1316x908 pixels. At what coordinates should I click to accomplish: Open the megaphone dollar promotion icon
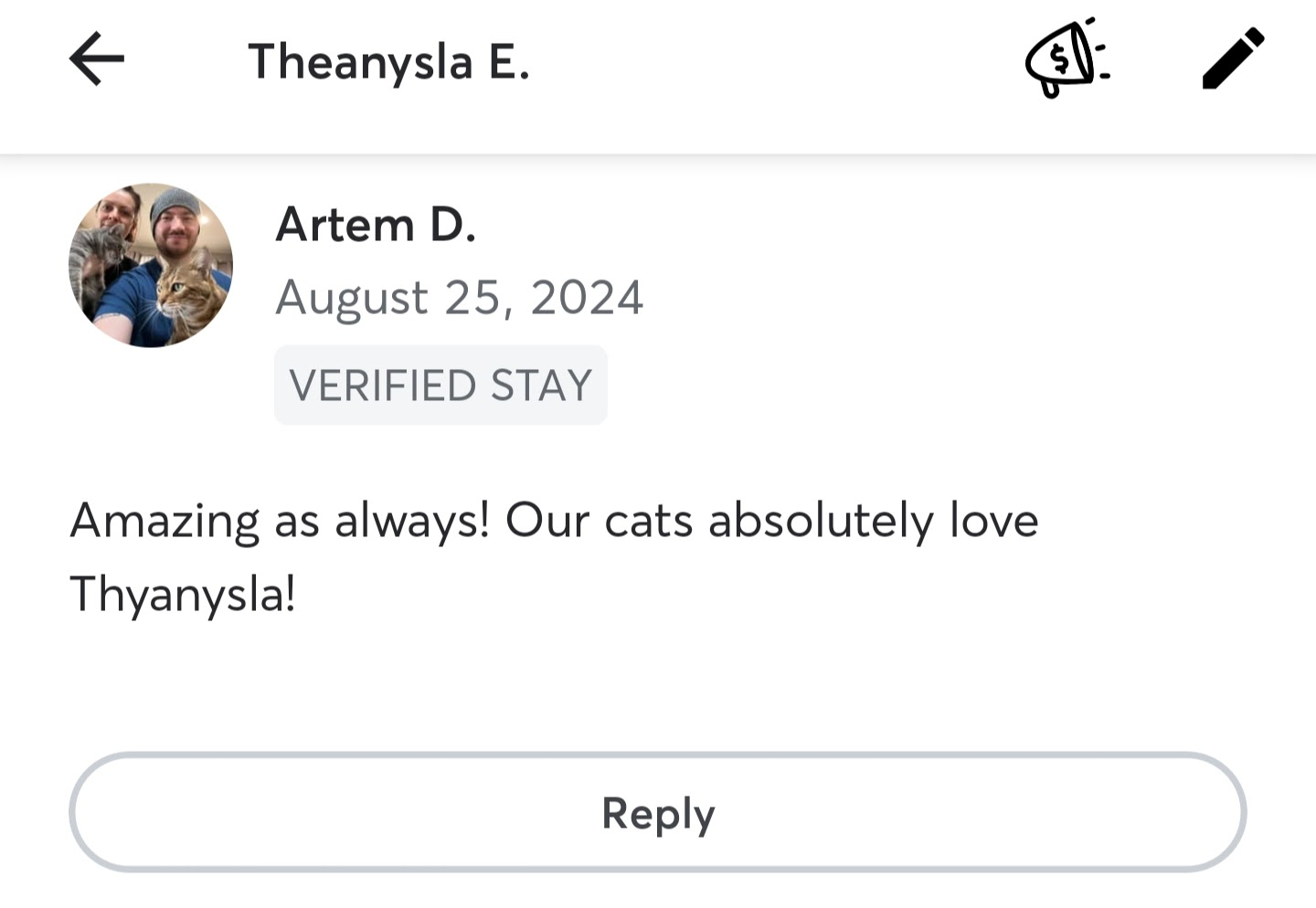click(1066, 59)
